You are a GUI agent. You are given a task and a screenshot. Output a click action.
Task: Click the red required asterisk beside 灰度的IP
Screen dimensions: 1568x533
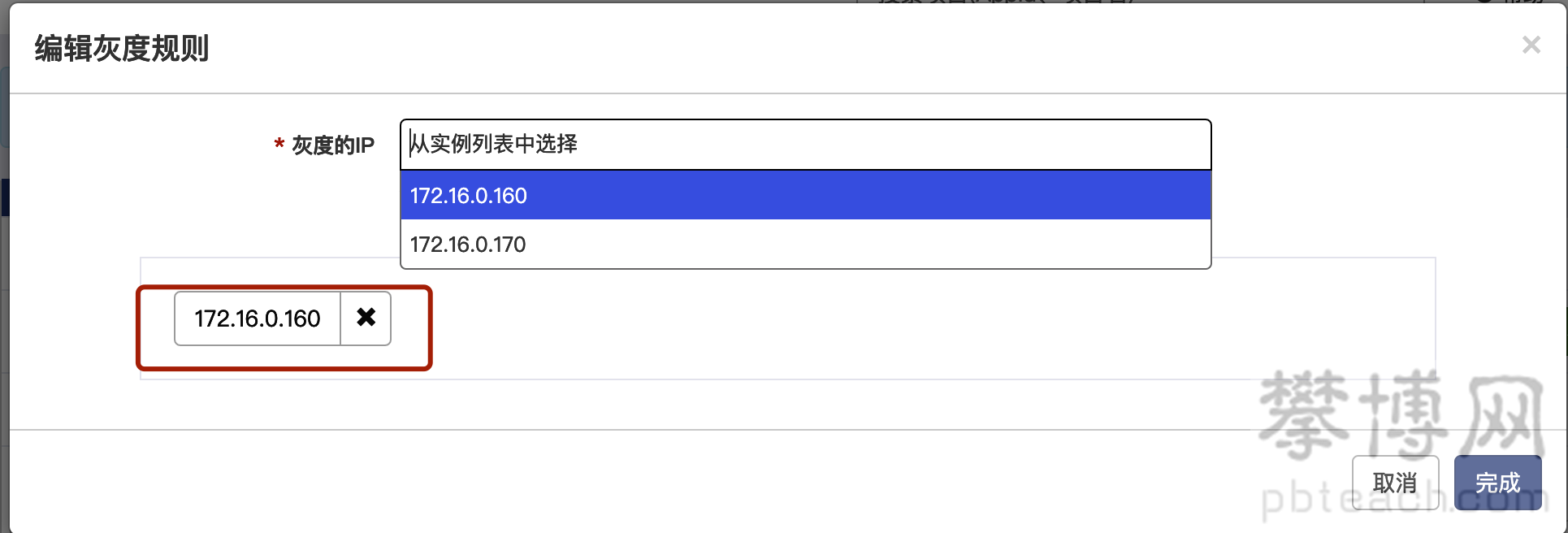pos(279,145)
